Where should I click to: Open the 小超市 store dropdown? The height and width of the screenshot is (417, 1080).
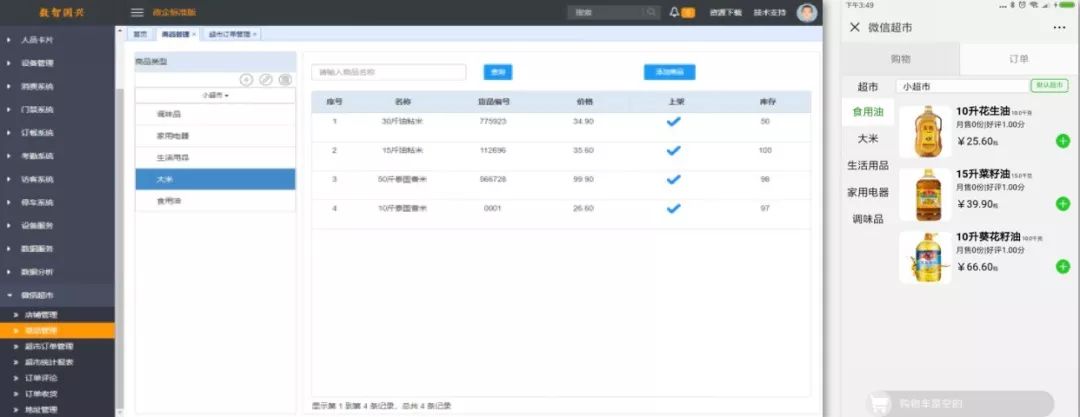coord(215,96)
